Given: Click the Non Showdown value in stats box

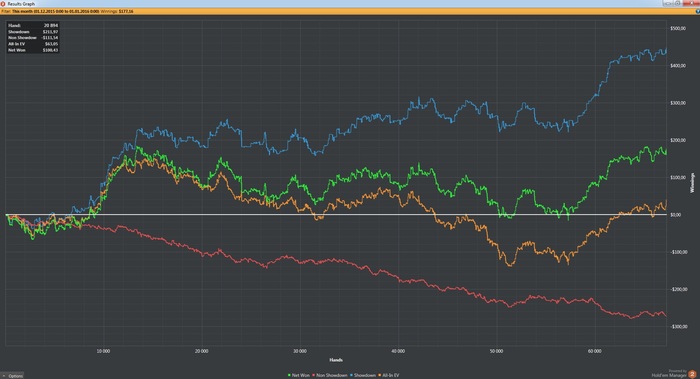Looking at the screenshot, I should pos(50,38).
